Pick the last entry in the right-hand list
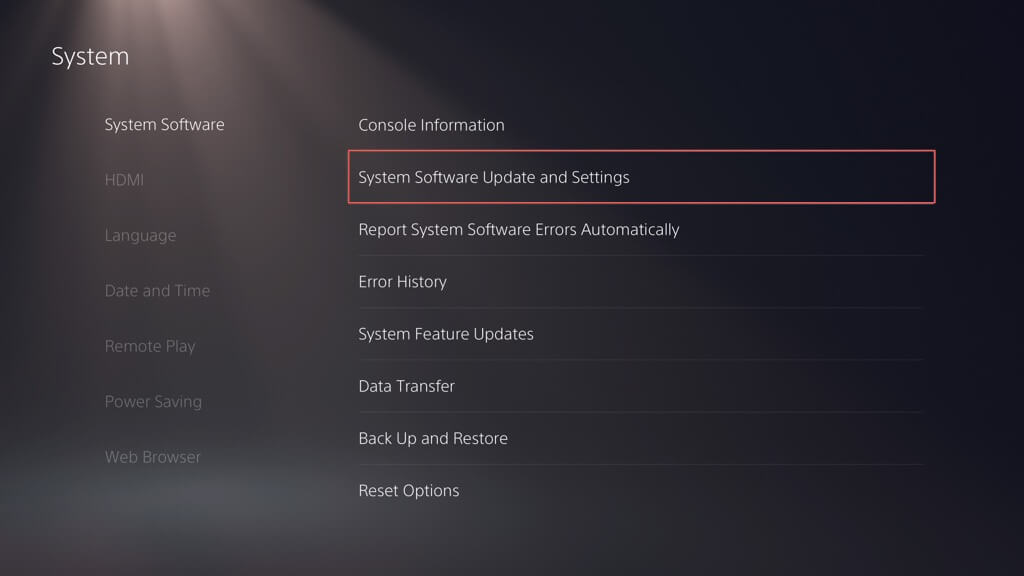 tap(409, 491)
